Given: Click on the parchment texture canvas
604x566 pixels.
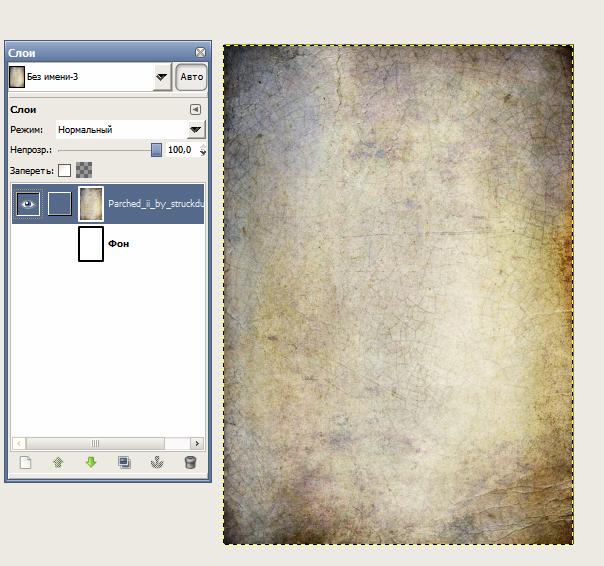Looking at the screenshot, I should pyautogui.click(x=398, y=295).
